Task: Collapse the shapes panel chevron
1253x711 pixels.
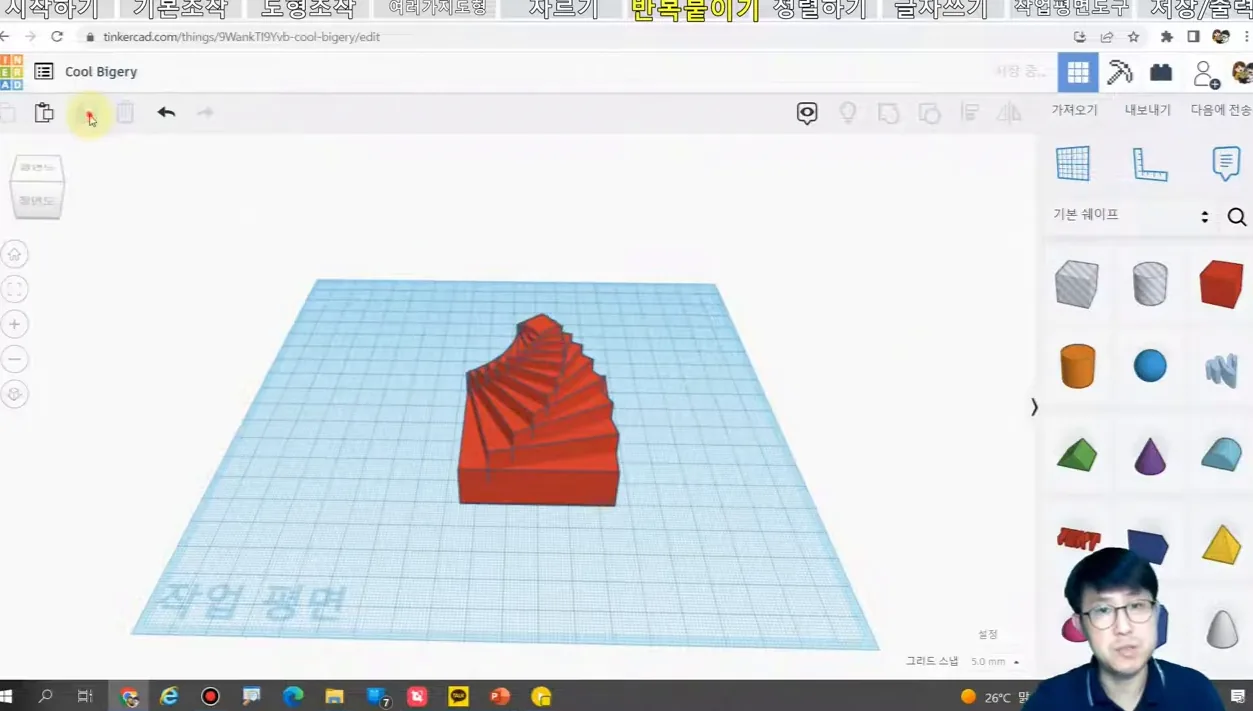Action: [x=1034, y=407]
